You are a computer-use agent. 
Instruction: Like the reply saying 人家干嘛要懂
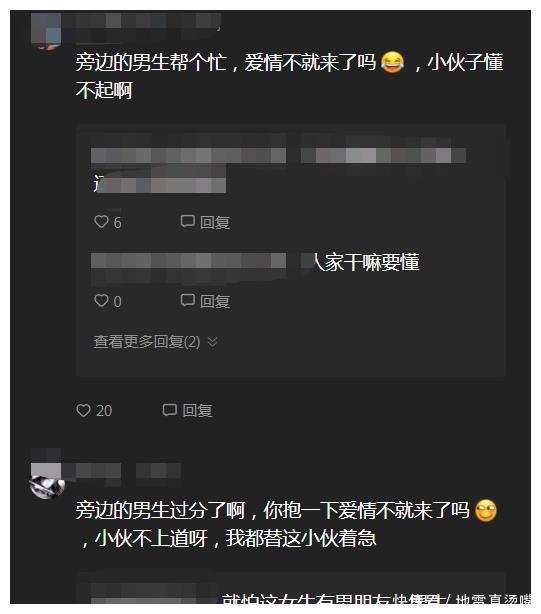[108, 301]
